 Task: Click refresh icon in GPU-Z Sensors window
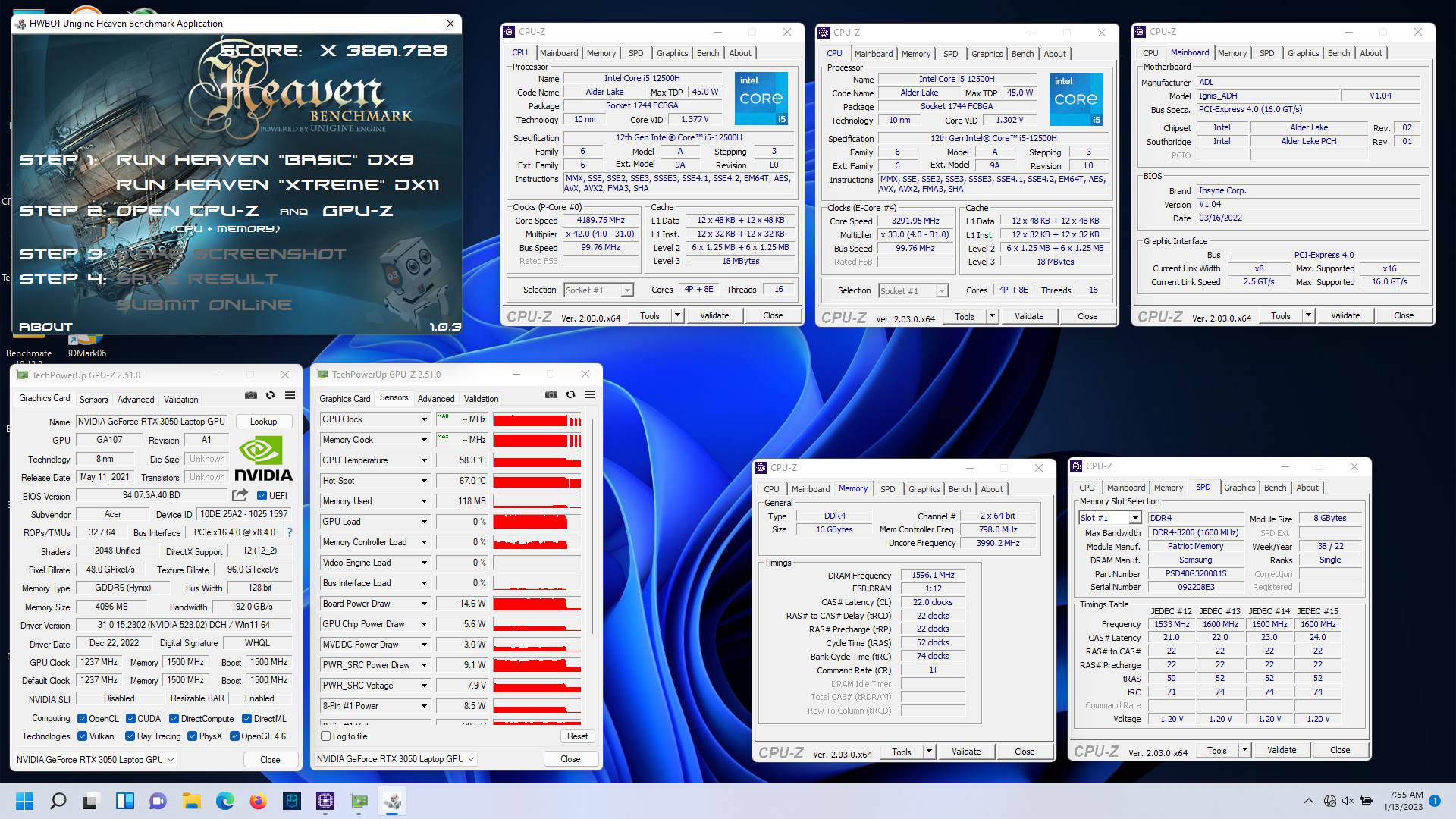[x=570, y=394]
